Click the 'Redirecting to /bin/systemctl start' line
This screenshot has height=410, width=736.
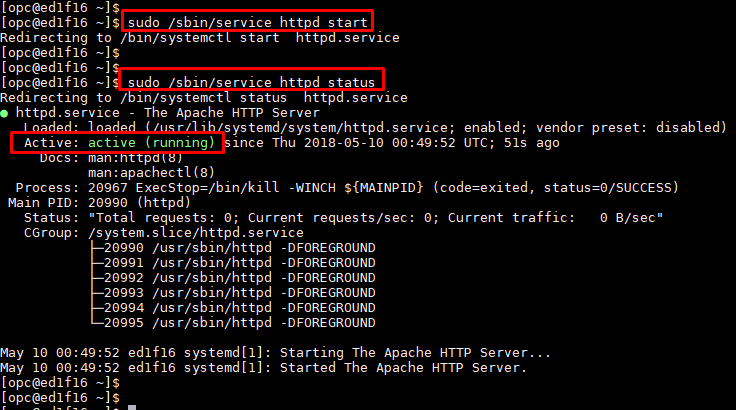200,38
